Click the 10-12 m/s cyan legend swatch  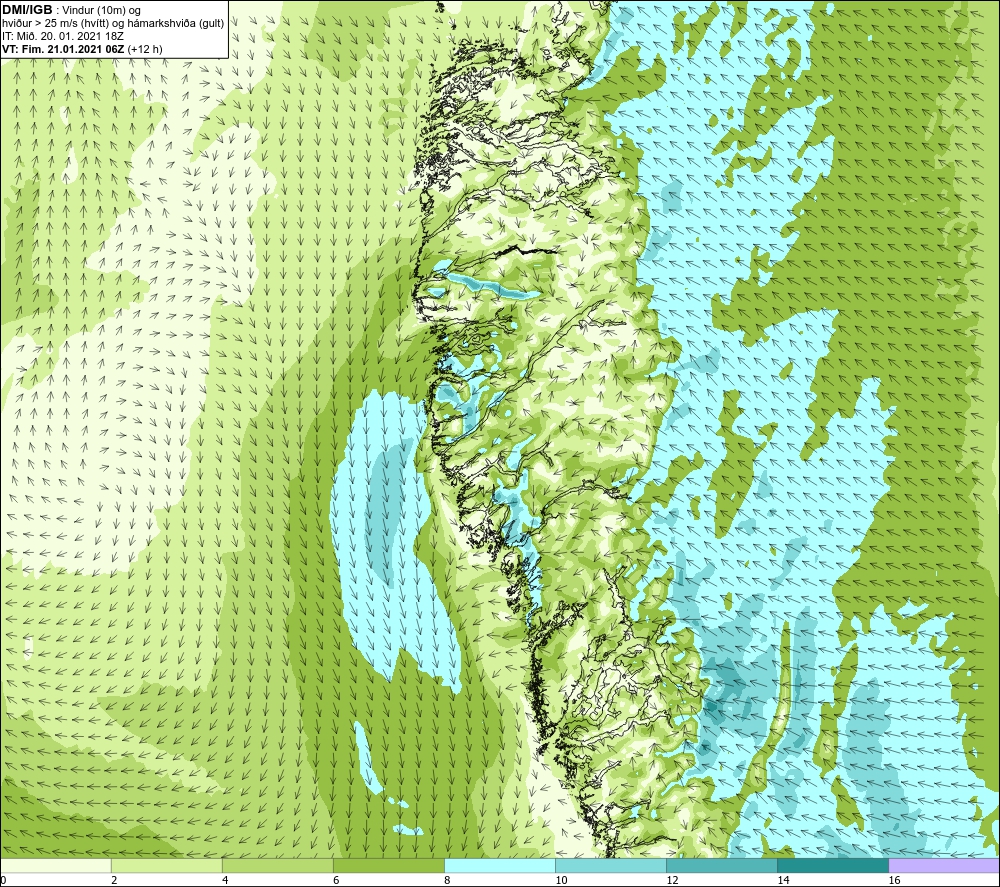(611, 865)
